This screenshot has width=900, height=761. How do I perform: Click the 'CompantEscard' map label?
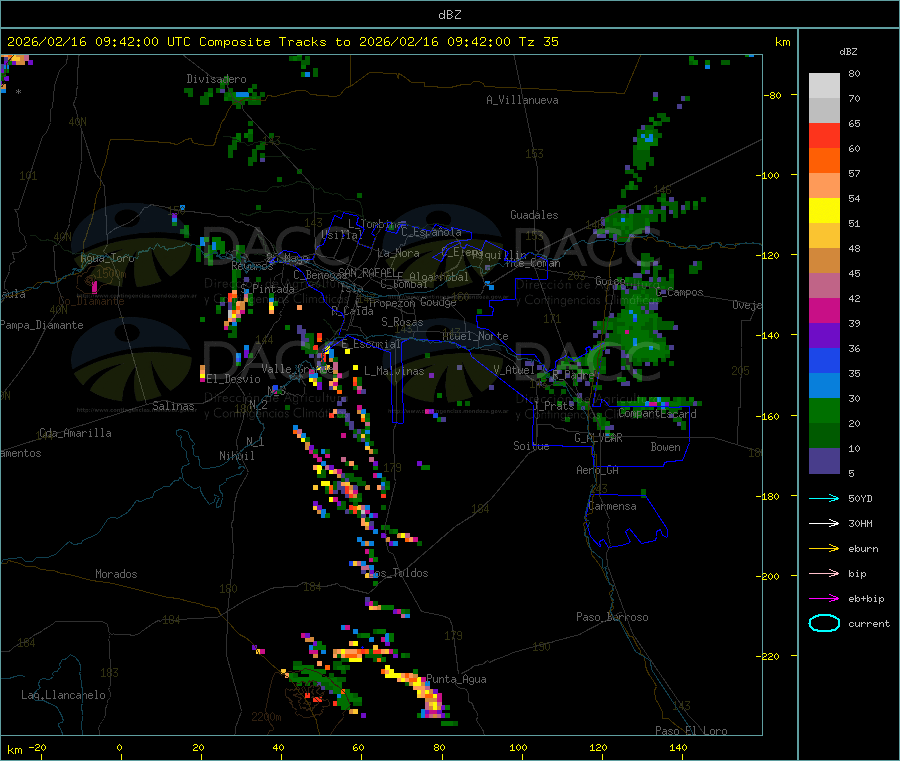(x=658, y=414)
